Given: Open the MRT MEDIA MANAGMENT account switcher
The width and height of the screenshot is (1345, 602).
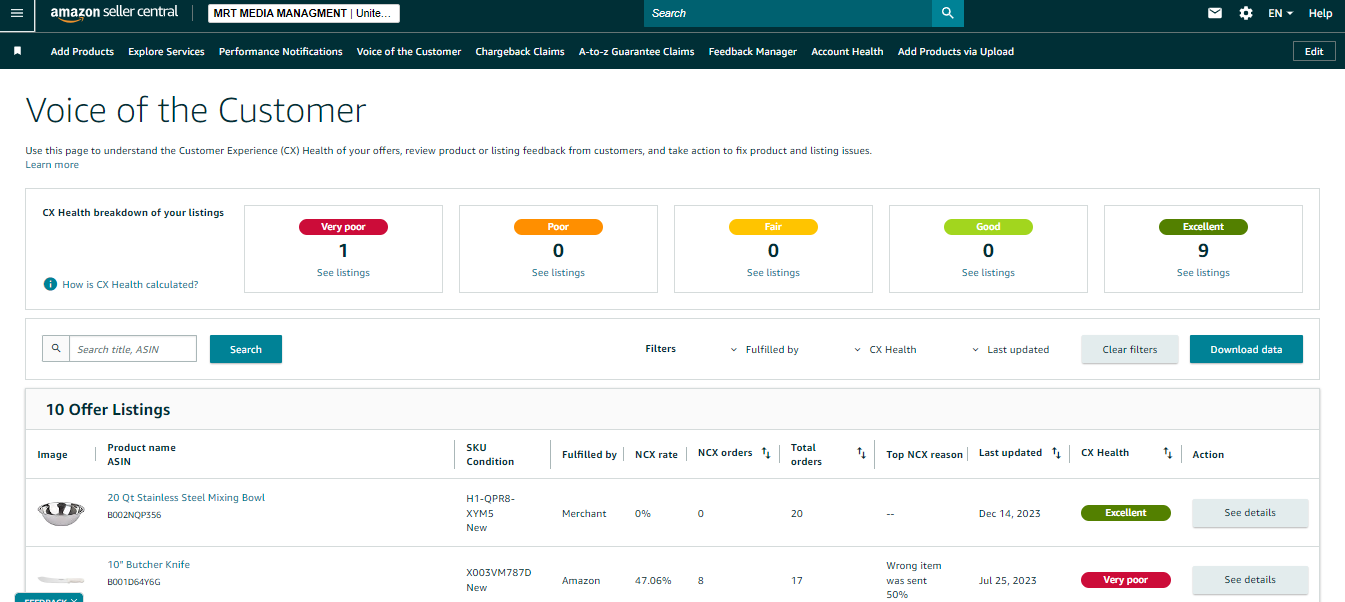Looking at the screenshot, I should [304, 13].
